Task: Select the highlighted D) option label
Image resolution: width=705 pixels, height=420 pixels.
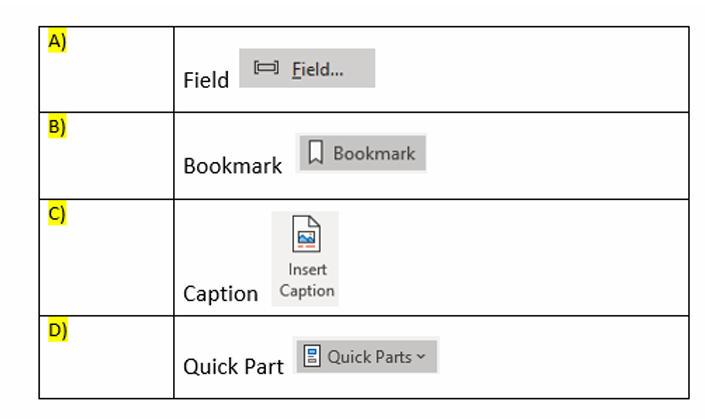Action: coord(56,331)
